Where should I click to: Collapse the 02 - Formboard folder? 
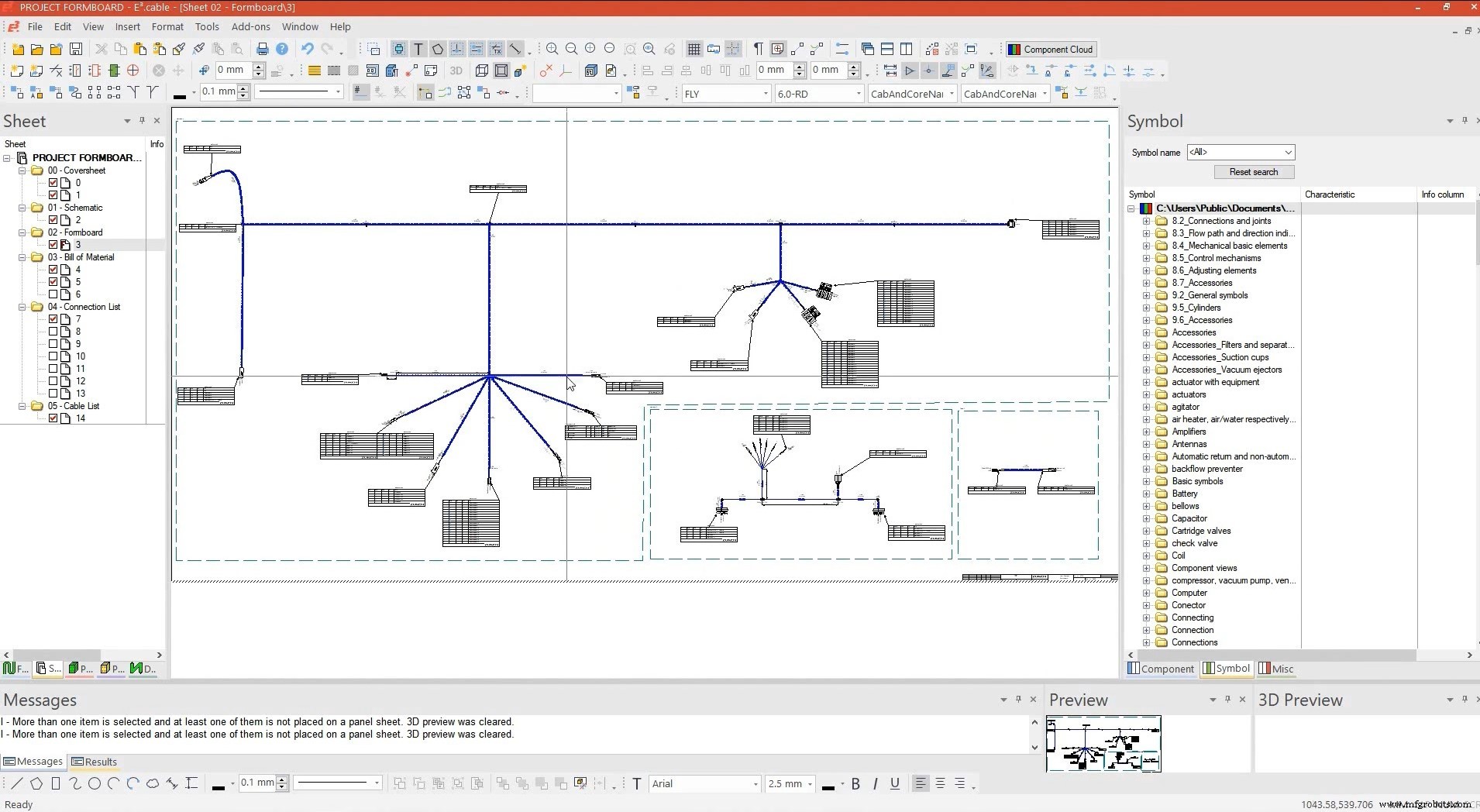[x=22, y=232]
